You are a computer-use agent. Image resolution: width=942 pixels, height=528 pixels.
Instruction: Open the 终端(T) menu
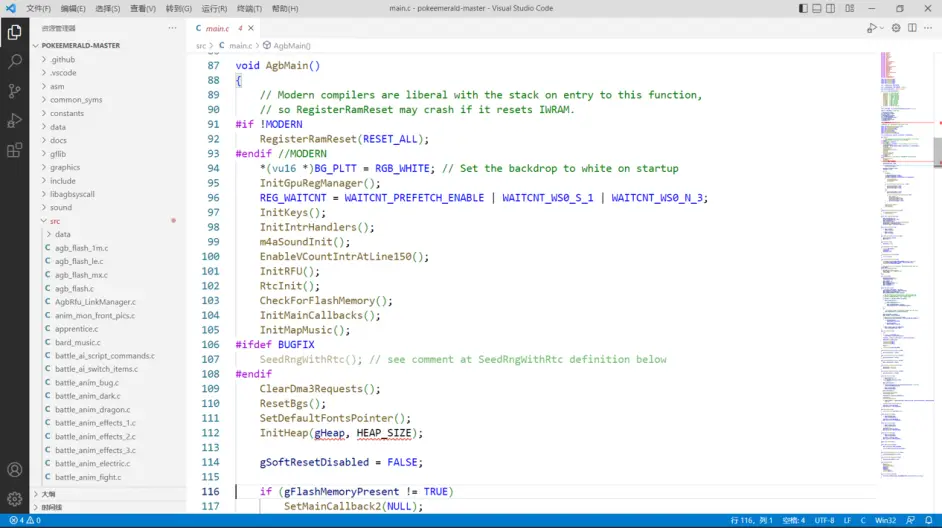tap(249, 8)
